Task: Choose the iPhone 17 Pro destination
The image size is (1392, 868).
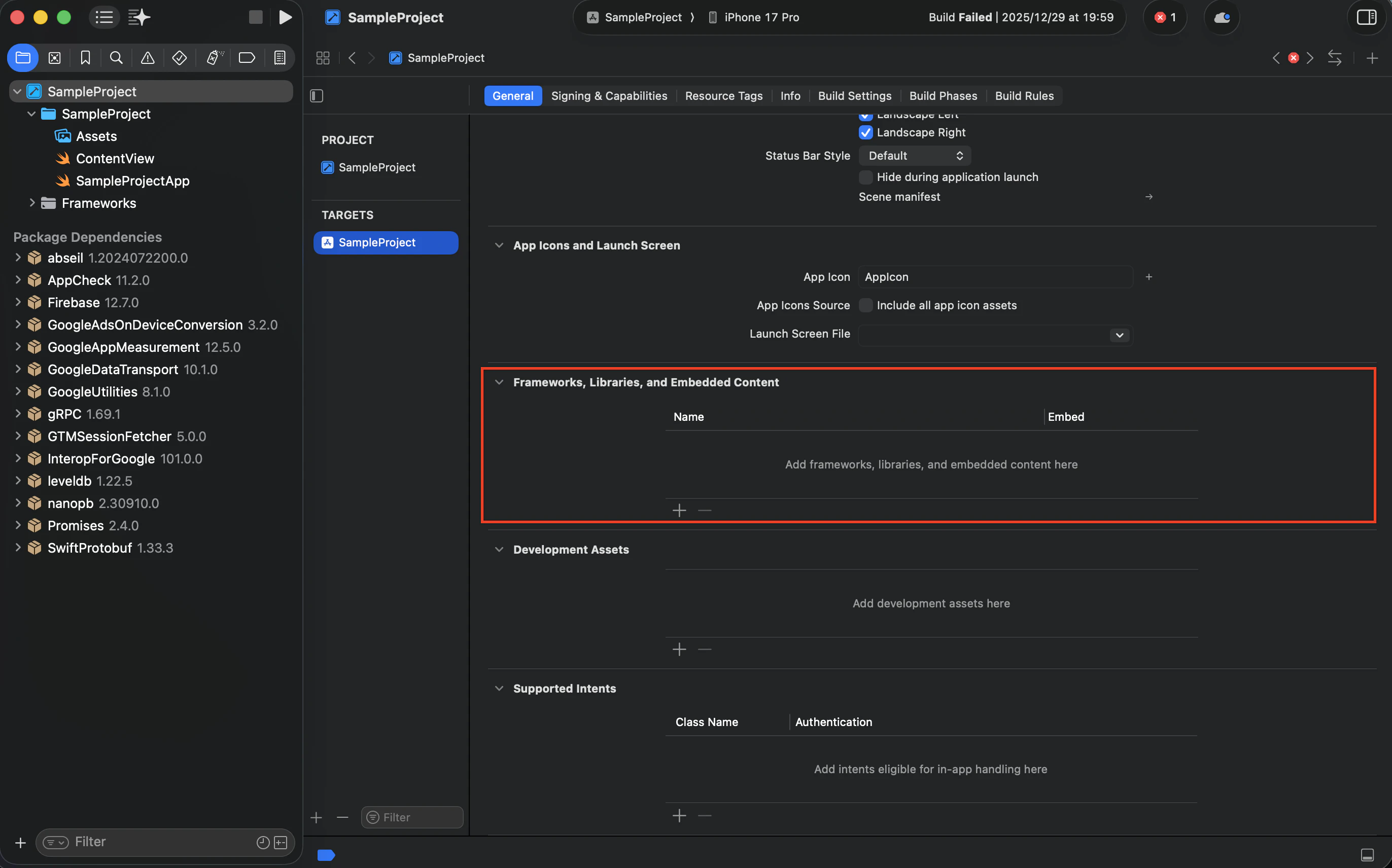Action: tap(753, 17)
